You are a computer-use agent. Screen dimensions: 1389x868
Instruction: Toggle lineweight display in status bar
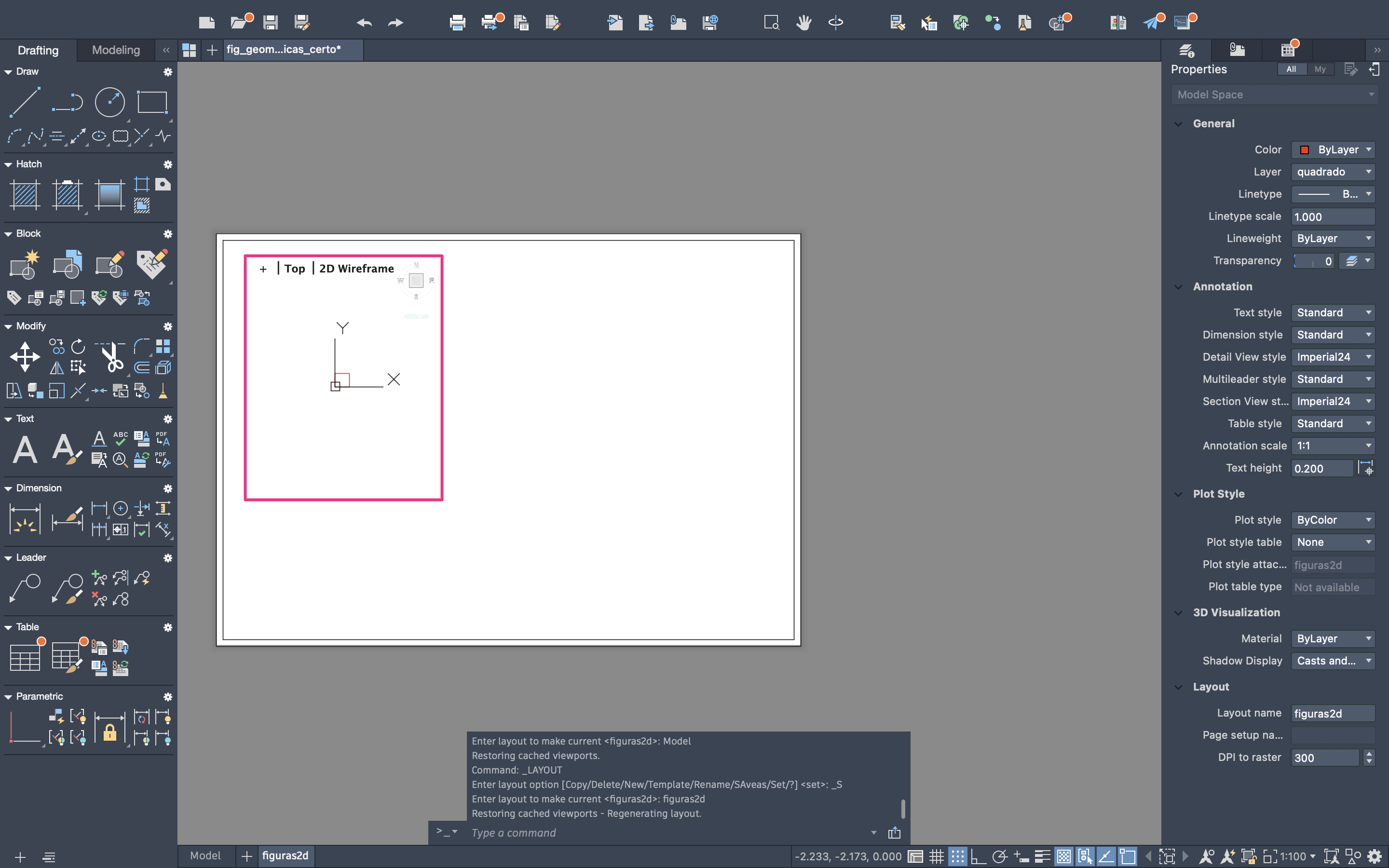pos(1042,856)
